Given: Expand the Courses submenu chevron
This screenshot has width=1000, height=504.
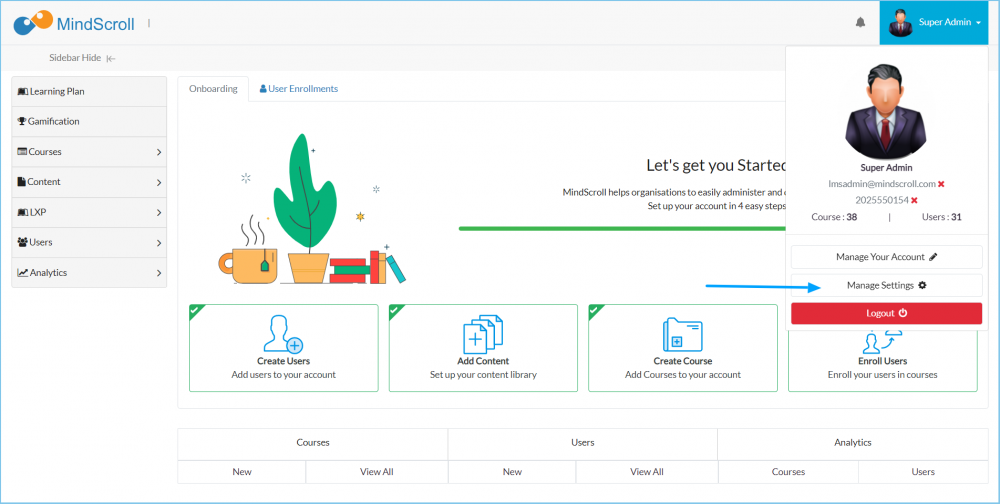Looking at the screenshot, I should [x=159, y=152].
